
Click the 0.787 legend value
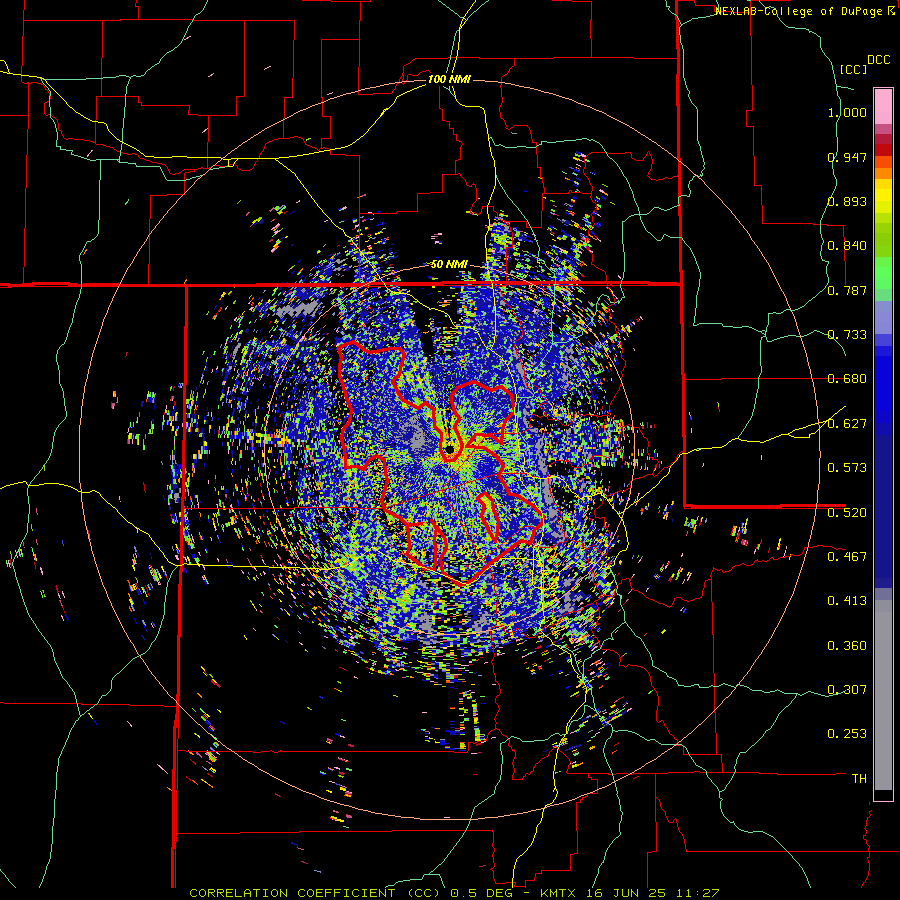coord(847,290)
